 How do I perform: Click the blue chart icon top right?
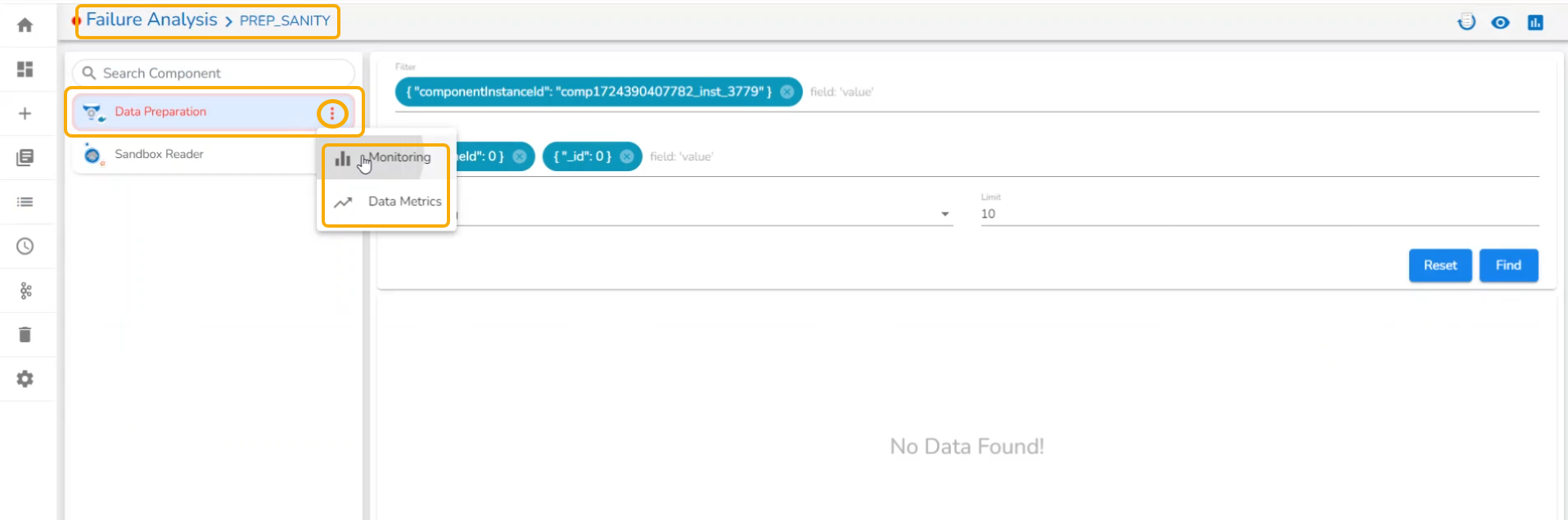[1535, 23]
